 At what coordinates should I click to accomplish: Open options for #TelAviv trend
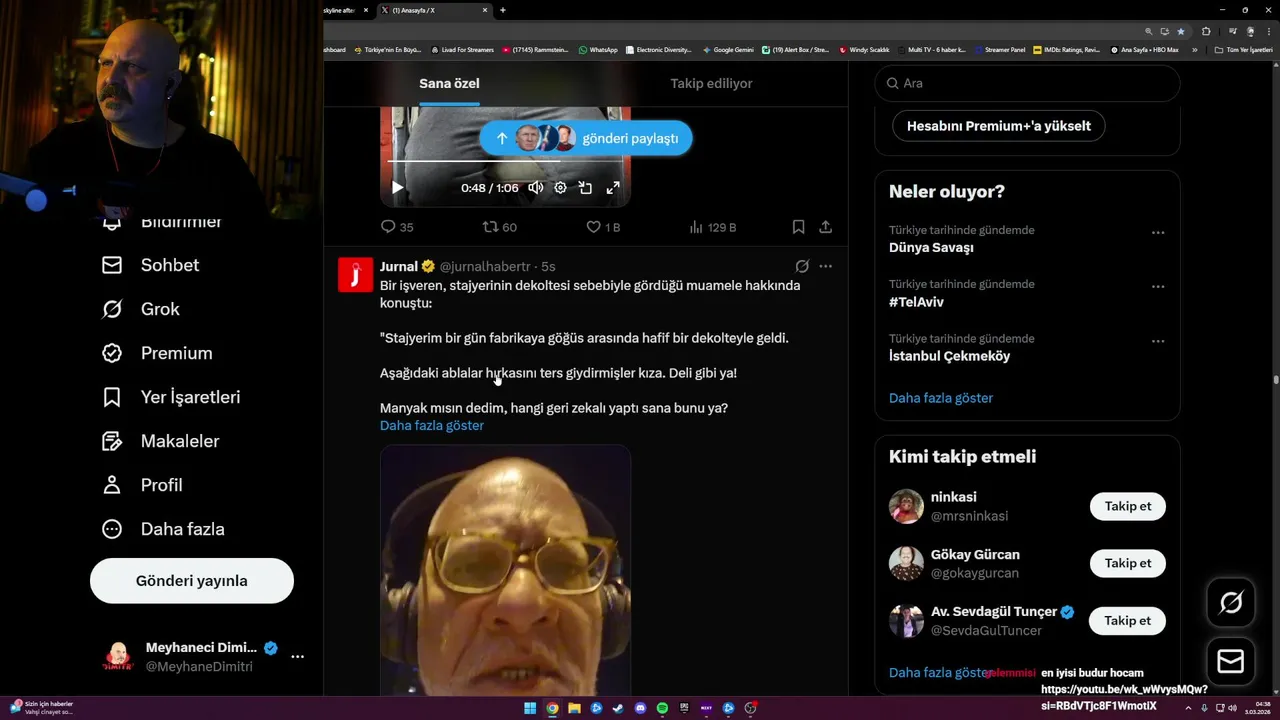coord(1158,286)
